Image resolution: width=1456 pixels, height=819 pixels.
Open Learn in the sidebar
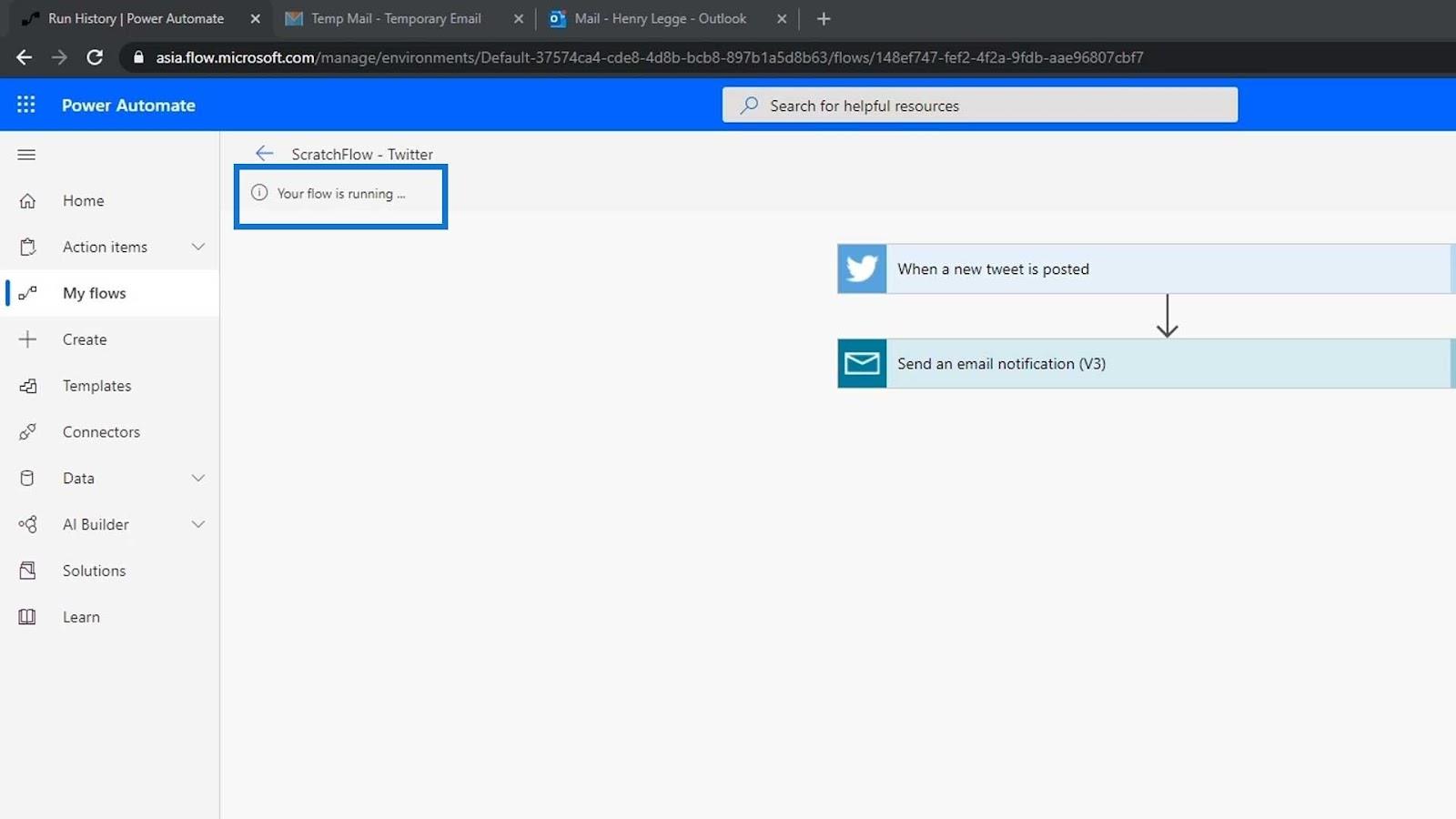point(109,617)
